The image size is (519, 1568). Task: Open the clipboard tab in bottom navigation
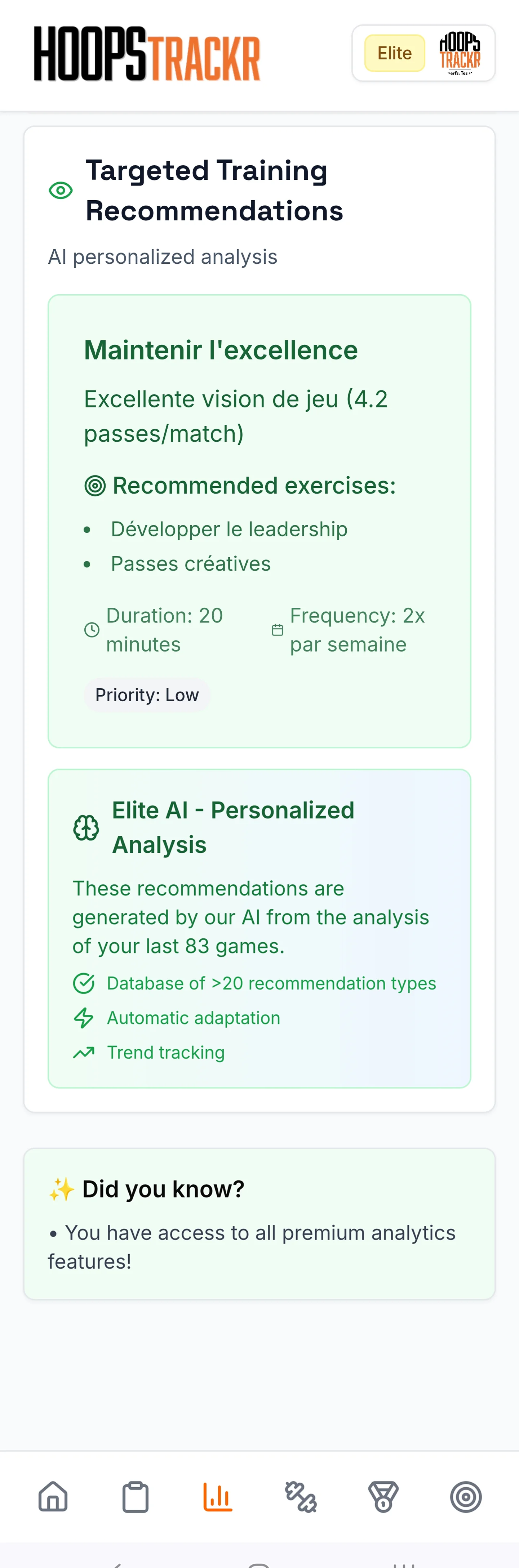tap(135, 1497)
